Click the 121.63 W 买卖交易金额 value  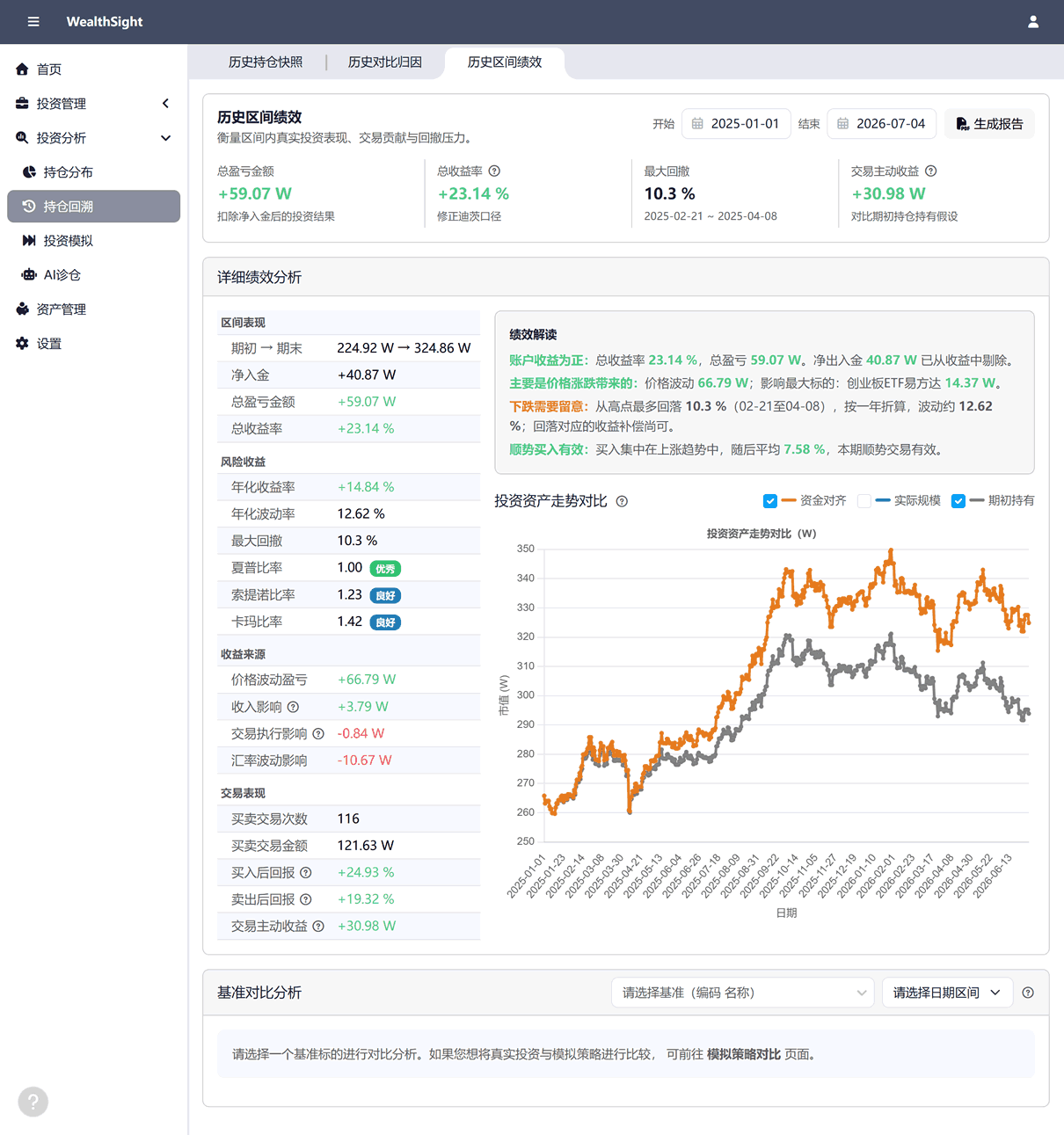click(x=366, y=846)
